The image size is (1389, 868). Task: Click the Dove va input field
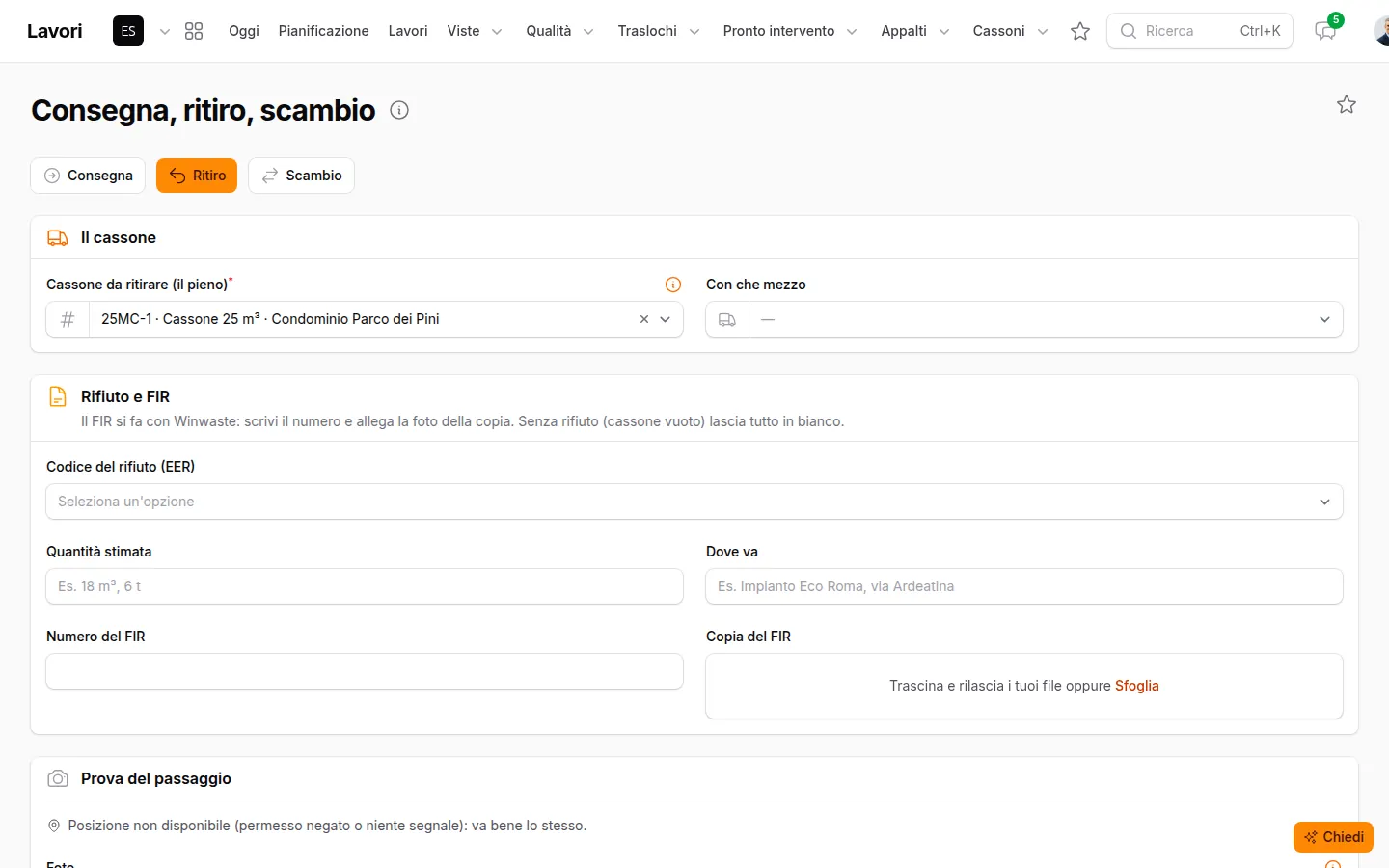[1024, 586]
